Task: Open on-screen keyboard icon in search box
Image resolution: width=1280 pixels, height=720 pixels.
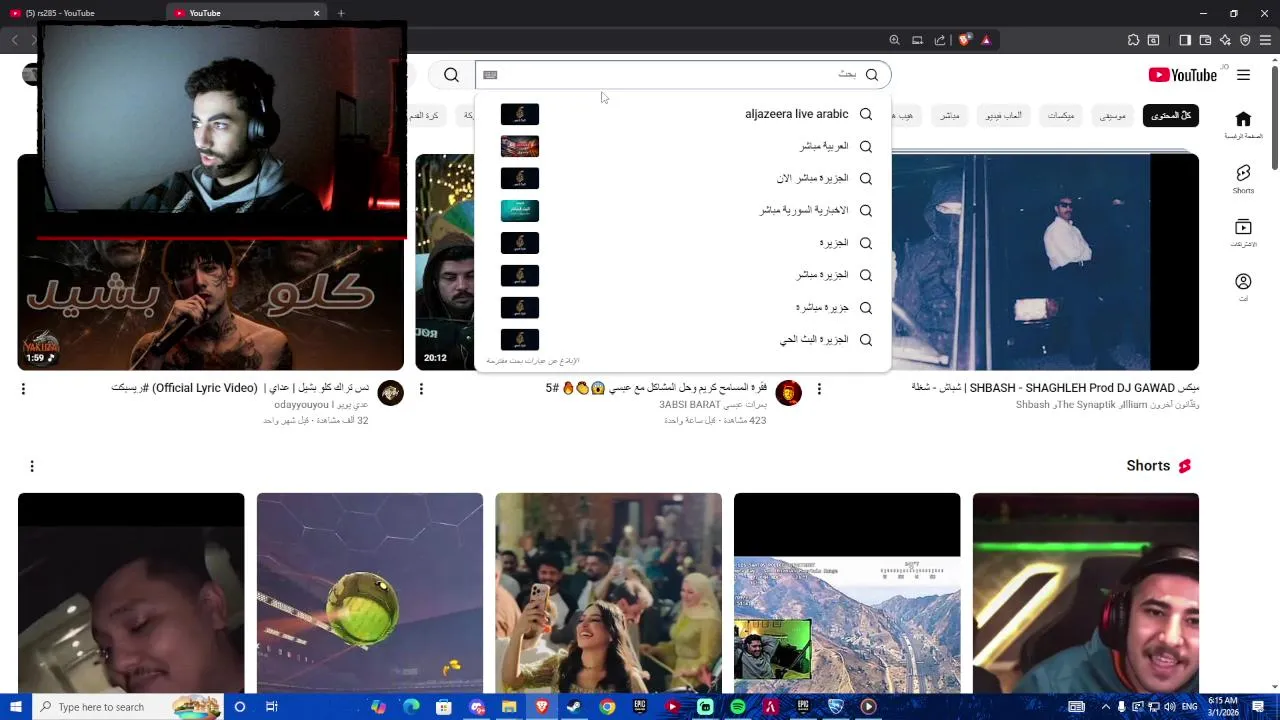Action: (490, 75)
